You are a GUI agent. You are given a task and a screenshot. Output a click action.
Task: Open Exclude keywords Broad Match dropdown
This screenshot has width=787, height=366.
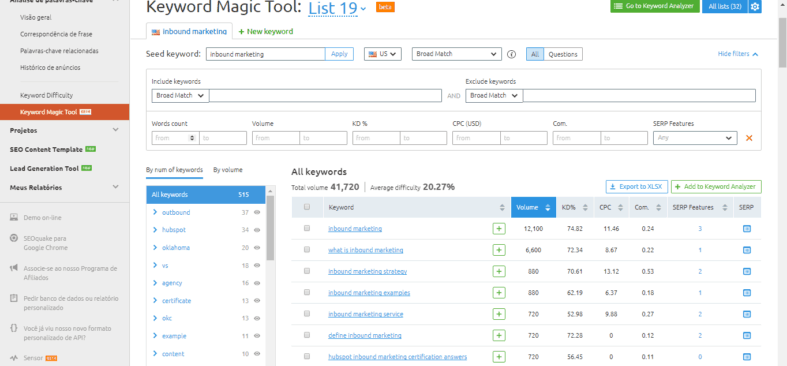494,95
